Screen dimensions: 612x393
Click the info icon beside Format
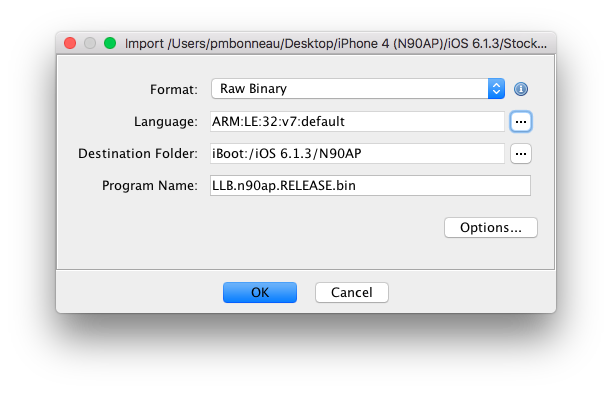coord(521,89)
